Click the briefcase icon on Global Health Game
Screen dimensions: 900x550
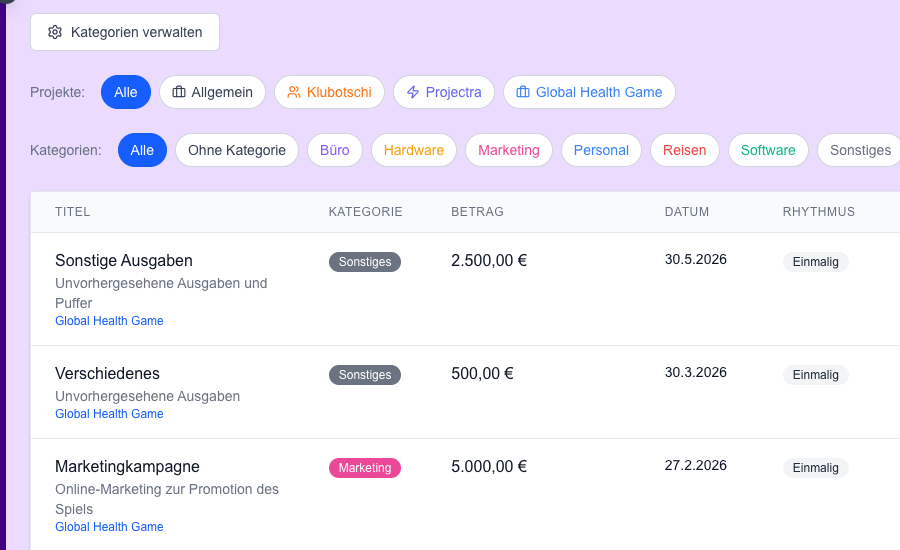[x=523, y=92]
